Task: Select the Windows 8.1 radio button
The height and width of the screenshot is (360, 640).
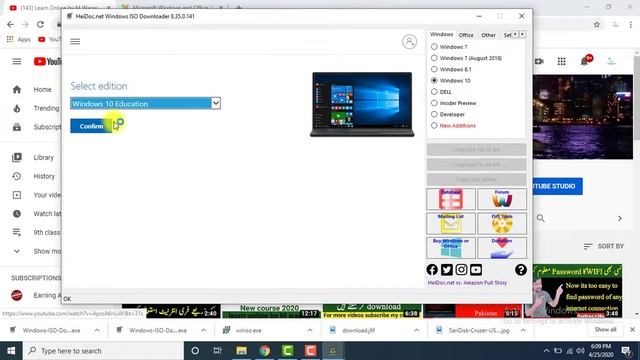Action: [434, 69]
